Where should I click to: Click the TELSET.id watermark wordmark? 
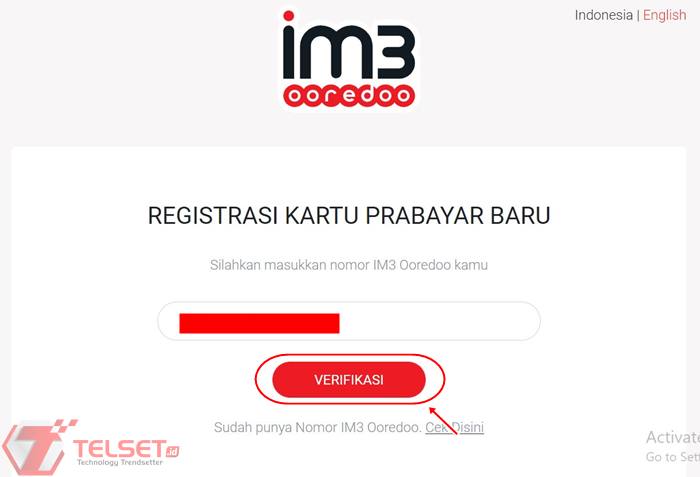(x=126, y=448)
